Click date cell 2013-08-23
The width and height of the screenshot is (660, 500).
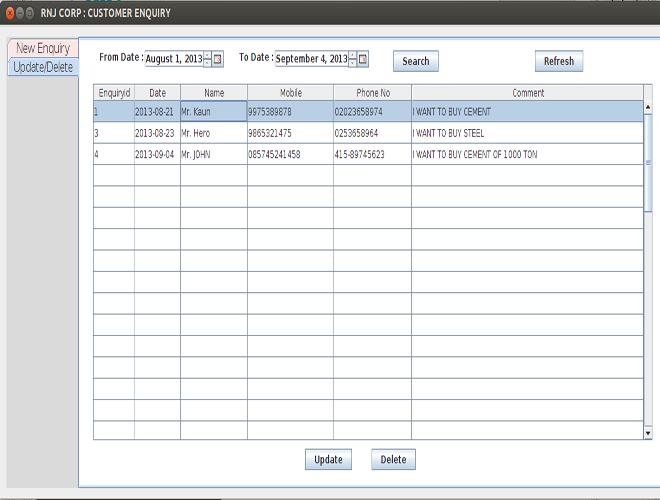tap(157, 133)
